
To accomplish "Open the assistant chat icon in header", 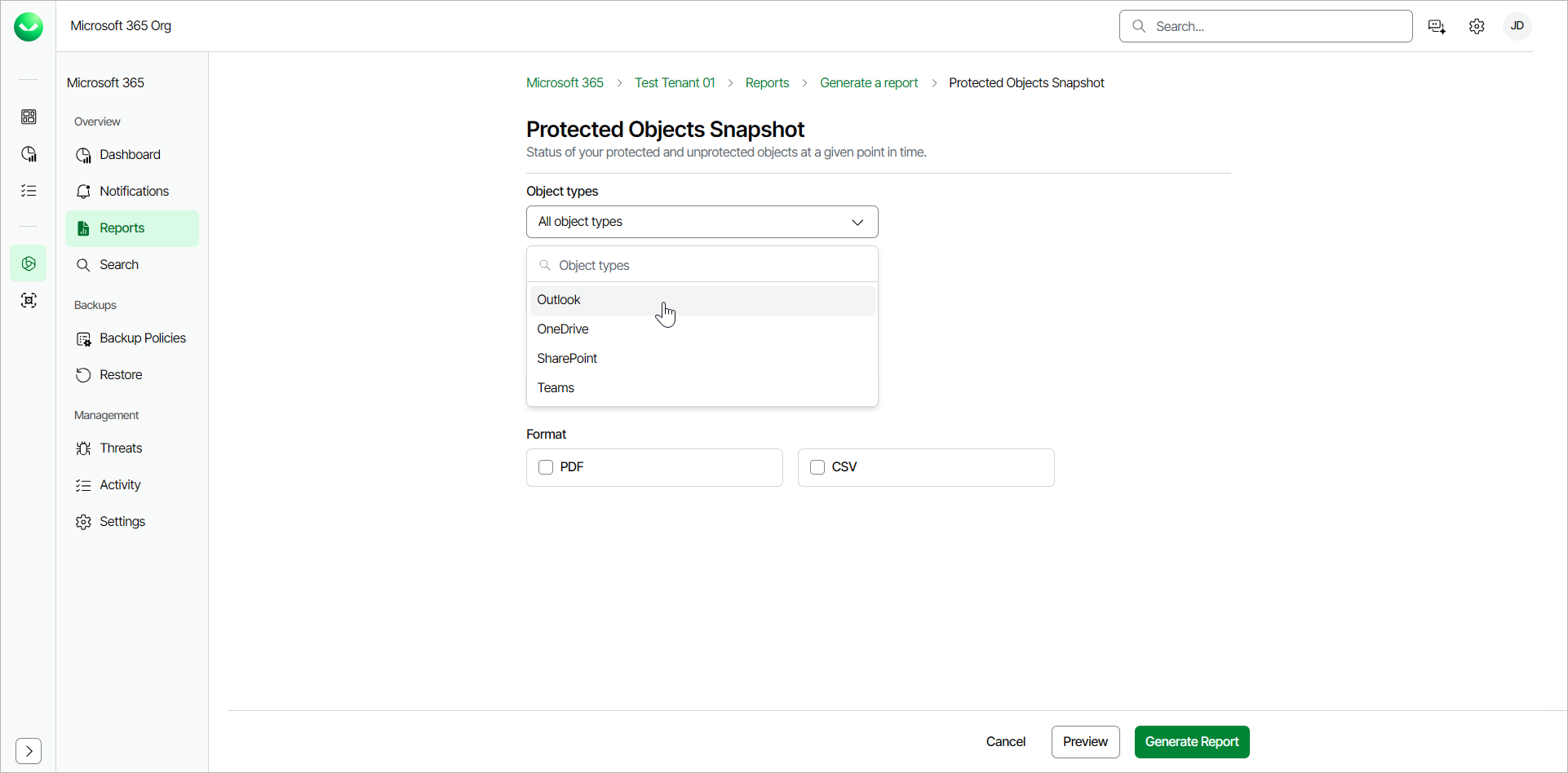I will pos(1437,27).
